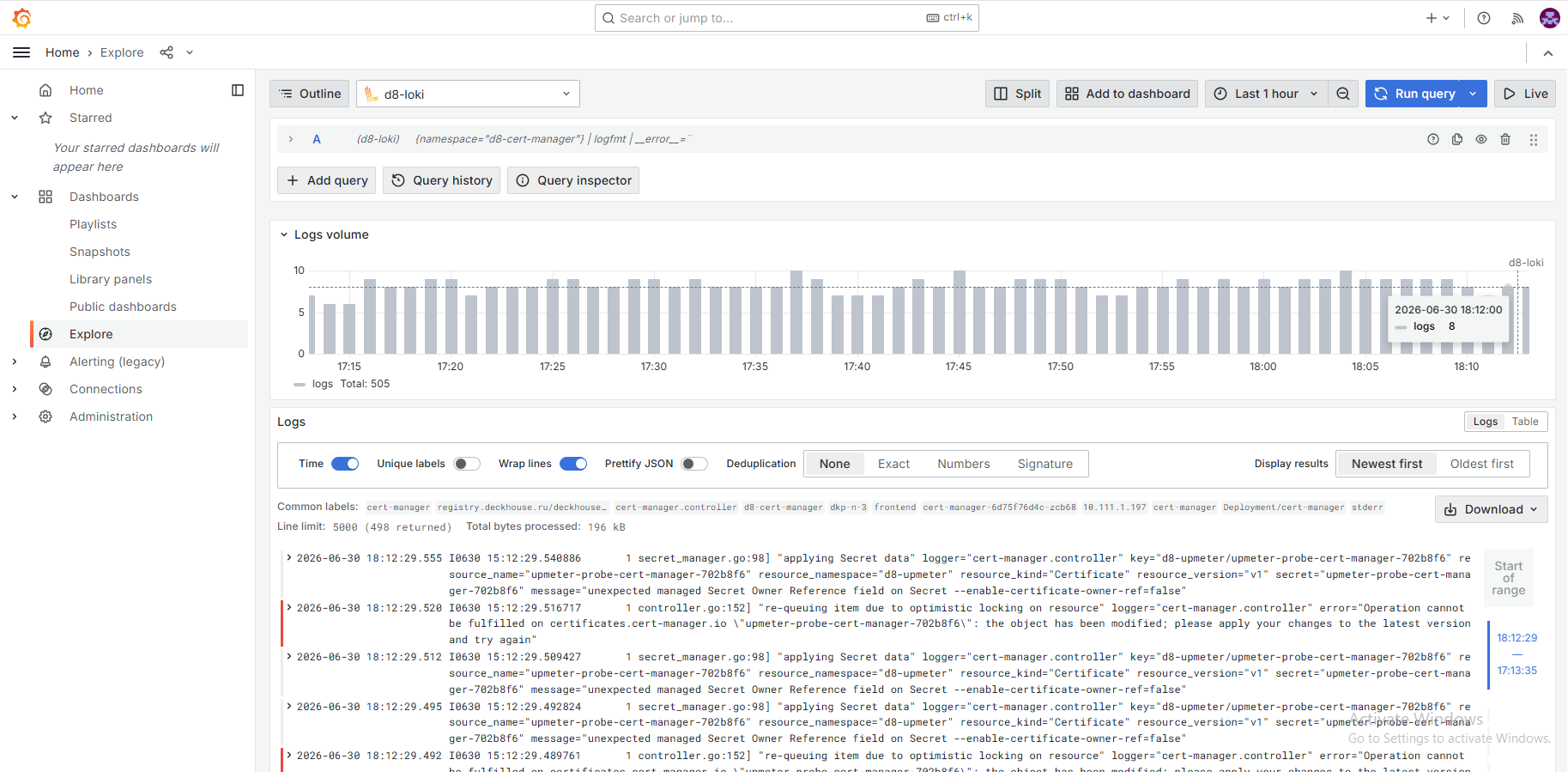Viewport: 1568px width, 772px height.
Task: Open the Outline button
Action: pos(309,94)
